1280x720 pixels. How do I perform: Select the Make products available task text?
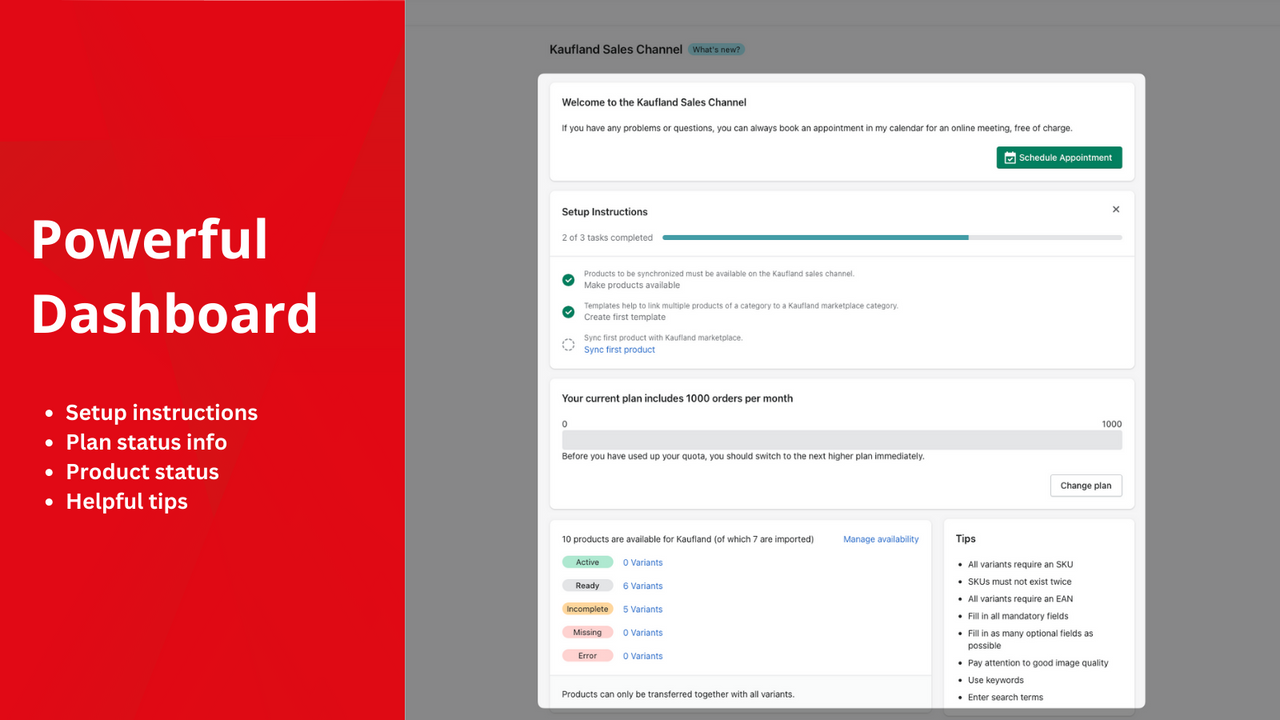click(x=632, y=286)
